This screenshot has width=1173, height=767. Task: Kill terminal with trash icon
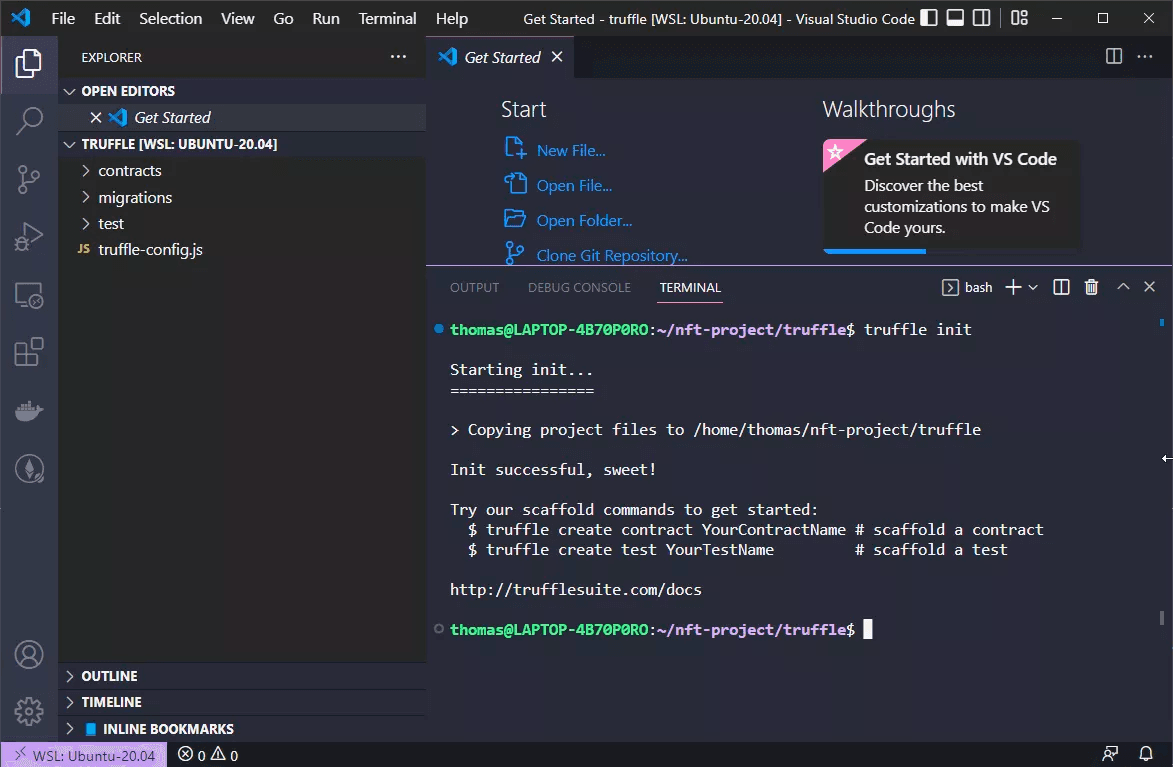pos(1091,287)
